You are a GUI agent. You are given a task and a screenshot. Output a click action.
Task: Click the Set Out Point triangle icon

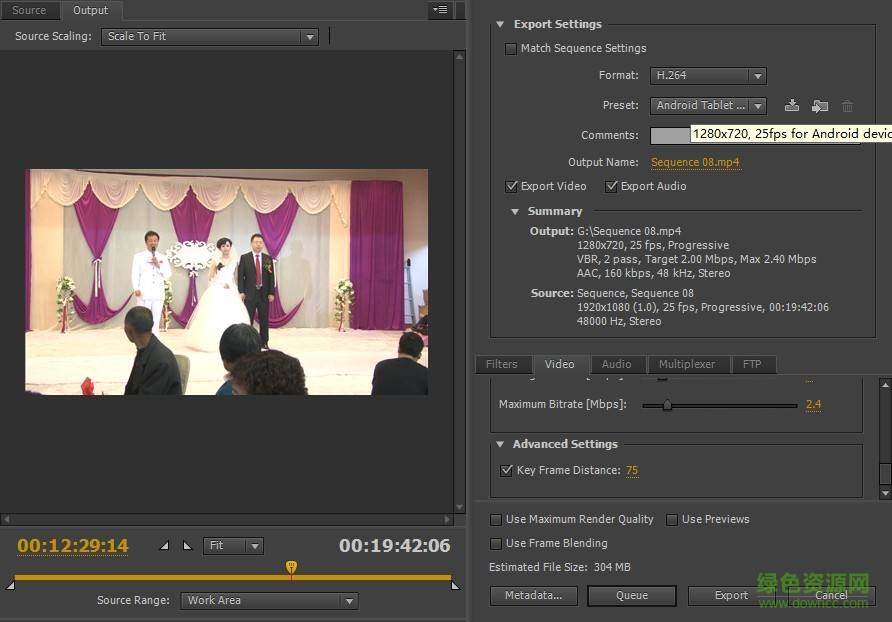[x=187, y=546]
